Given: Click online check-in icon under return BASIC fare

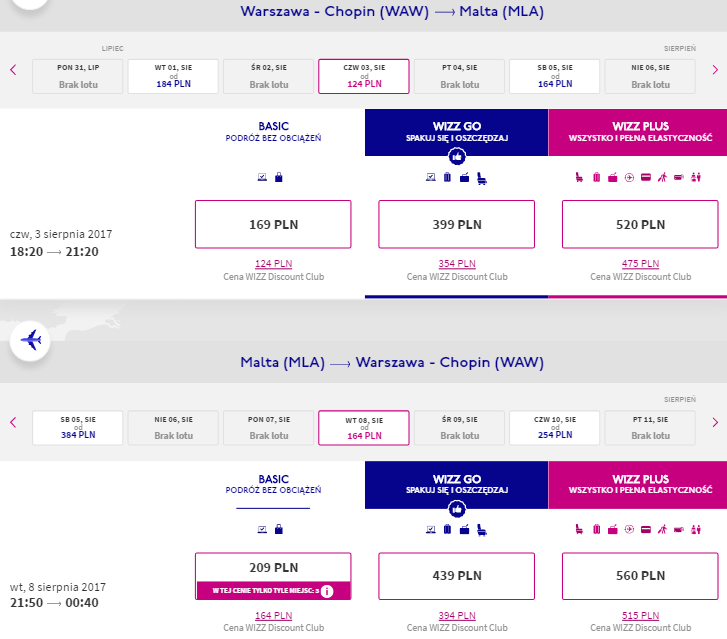Looking at the screenshot, I should tap(262, 529).
